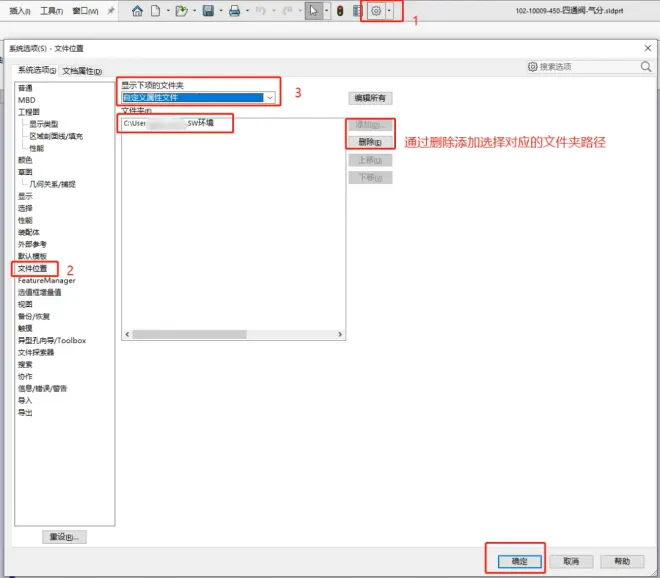Click the Save floppy disk icon

click(x=207, y=11)
